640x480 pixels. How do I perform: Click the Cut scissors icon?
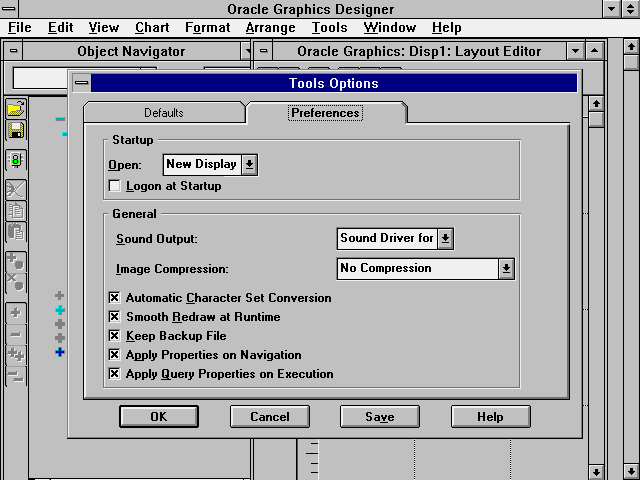pyautogui.click(x=15, y=189)
